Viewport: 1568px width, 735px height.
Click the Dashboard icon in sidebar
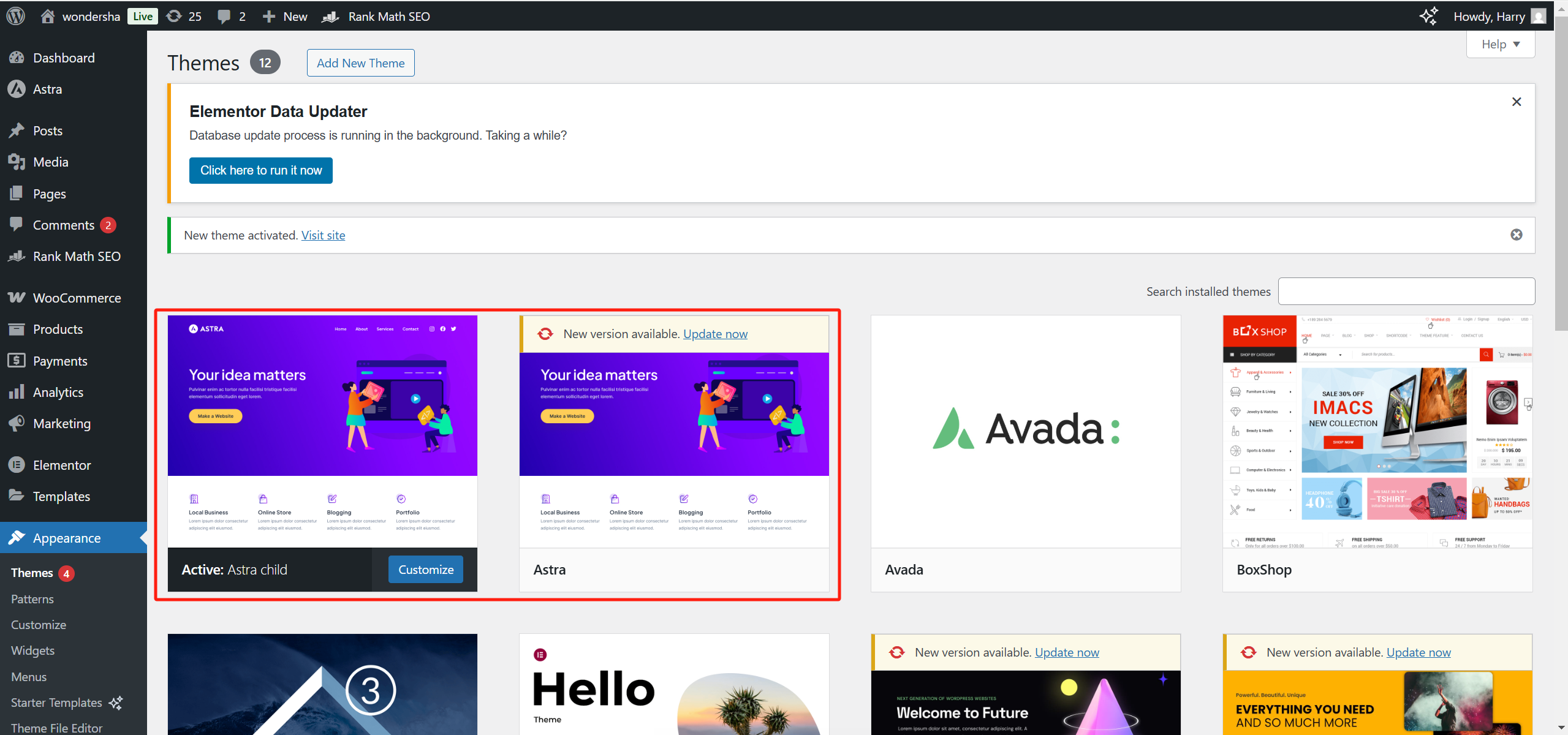pos(19,57)
